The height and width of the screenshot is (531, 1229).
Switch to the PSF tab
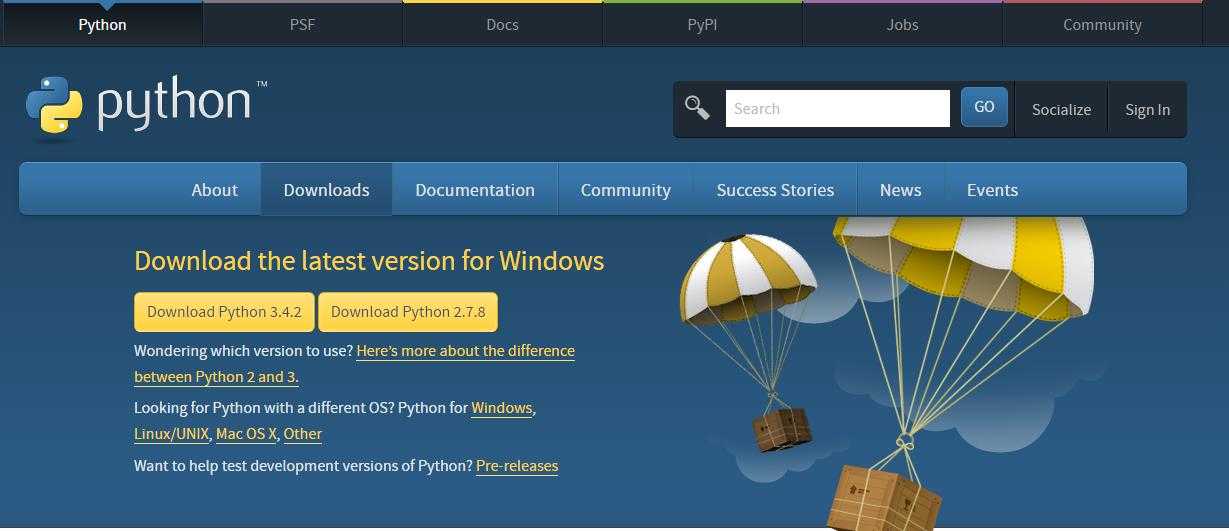pos(302,24)
